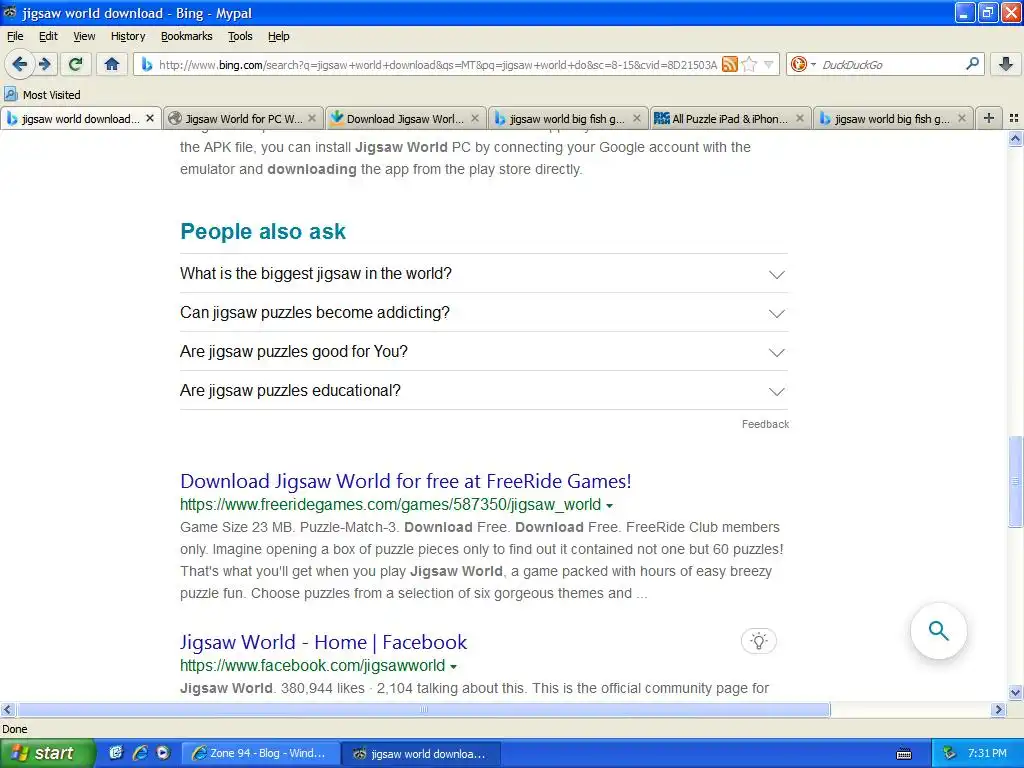Click vertical scrollbar up arrow
Viewport: 1024px width, 768px height.
tap(1015, 138)
